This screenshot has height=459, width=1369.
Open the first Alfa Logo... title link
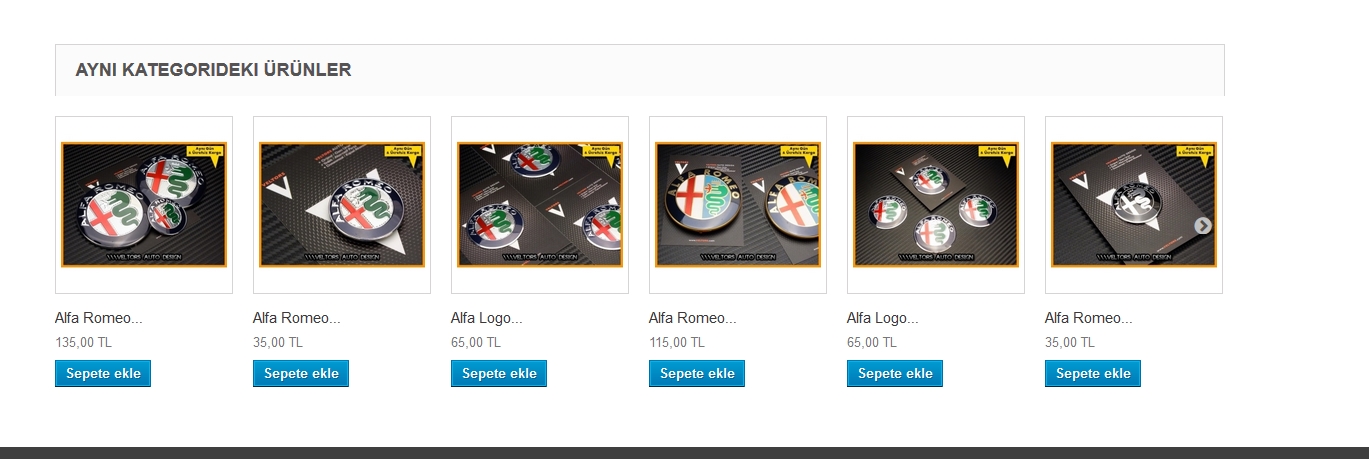(487, 318)
